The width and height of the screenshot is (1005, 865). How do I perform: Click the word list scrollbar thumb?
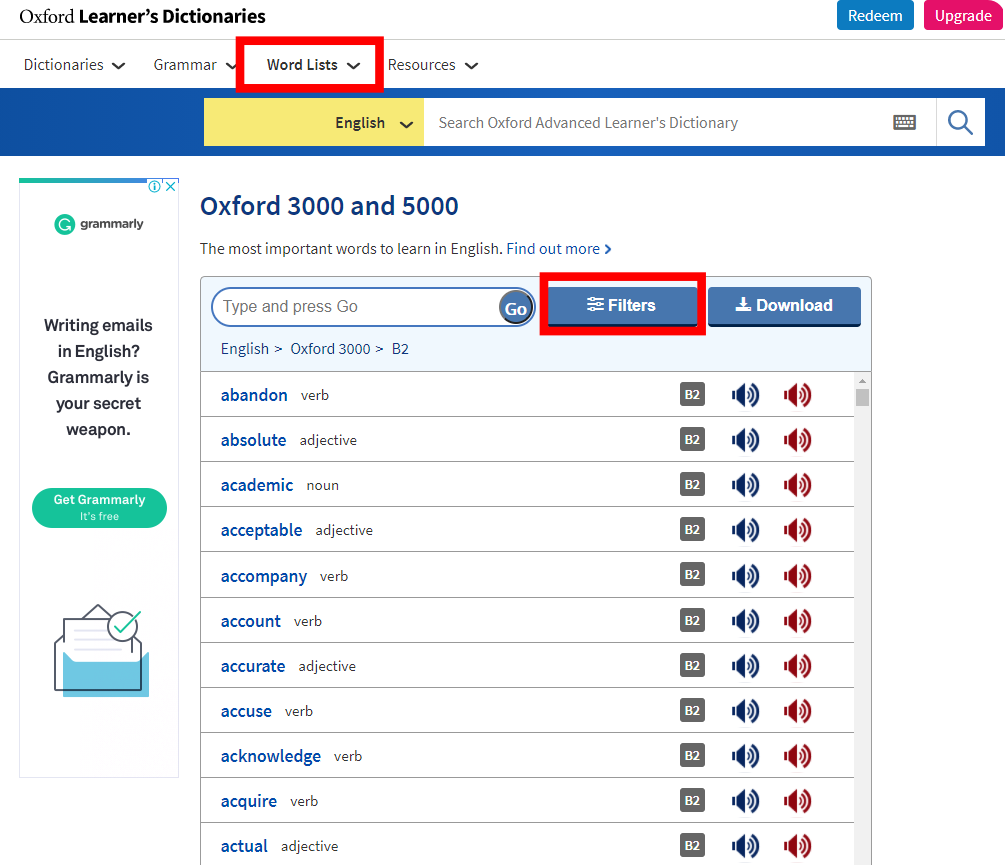[862, 397]
